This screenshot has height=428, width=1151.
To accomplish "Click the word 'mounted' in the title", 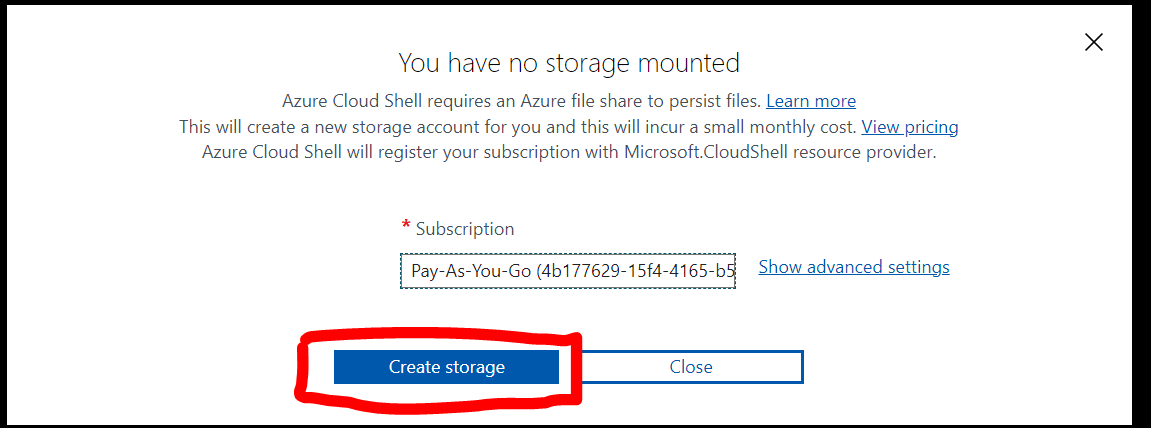I will click(x=690, y=63).
